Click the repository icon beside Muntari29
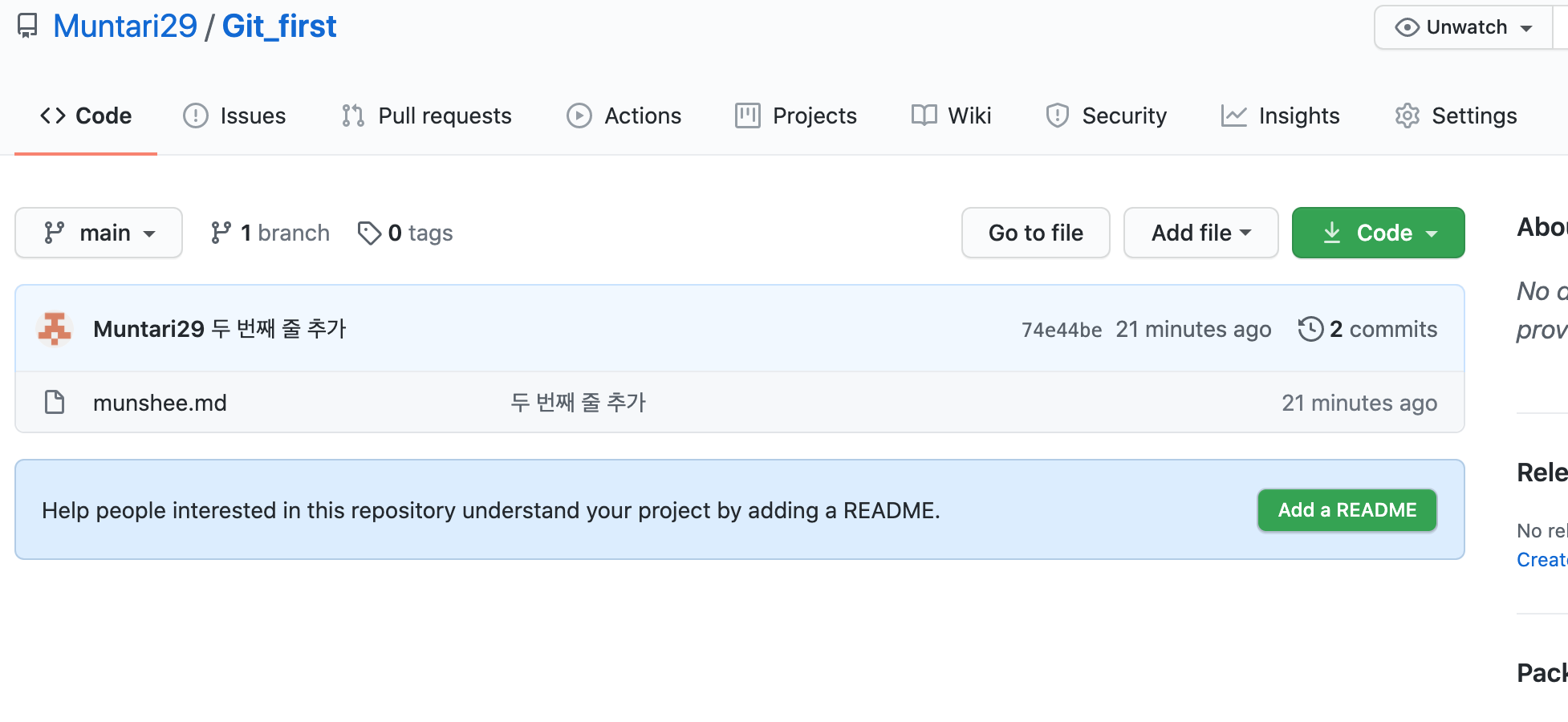The height and width of the screenshot is (722, 1568). 27,26
